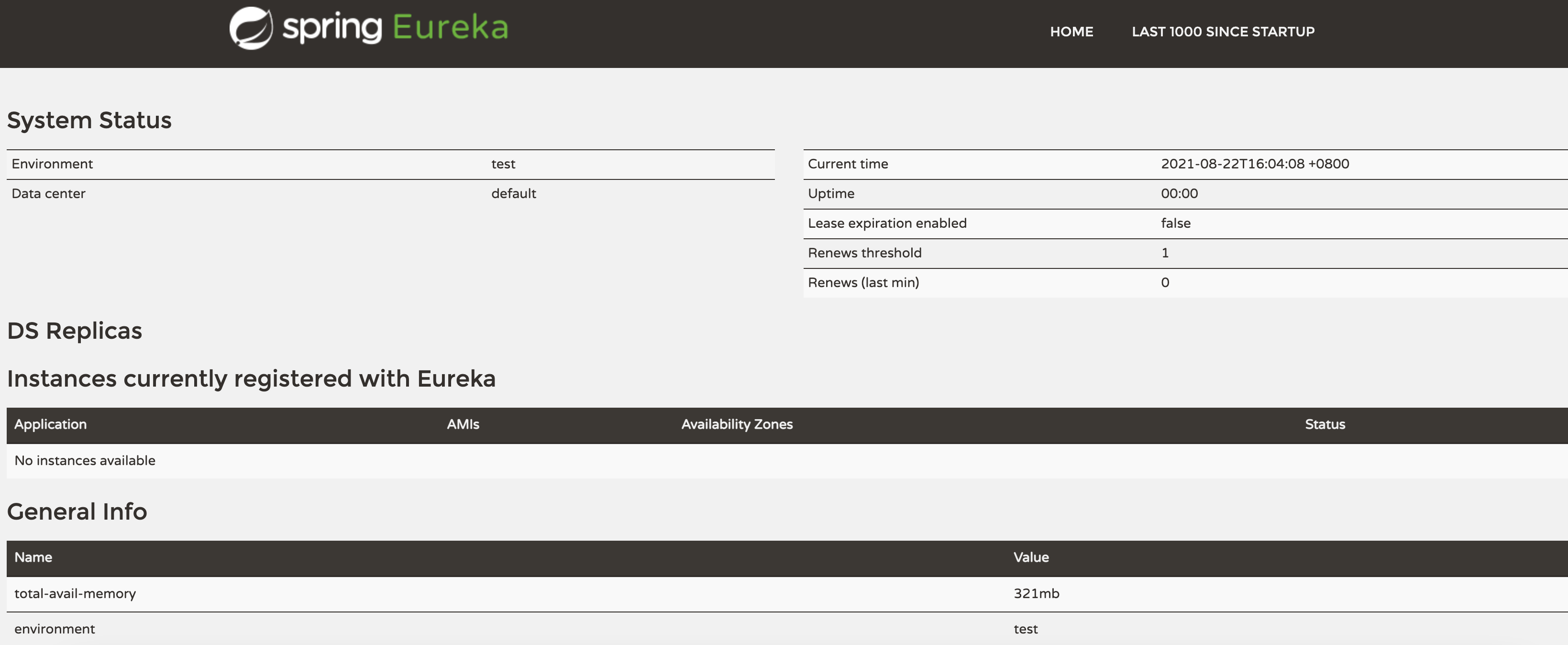
Task: Click the Name column header
Action: click(x=33, y=557)
